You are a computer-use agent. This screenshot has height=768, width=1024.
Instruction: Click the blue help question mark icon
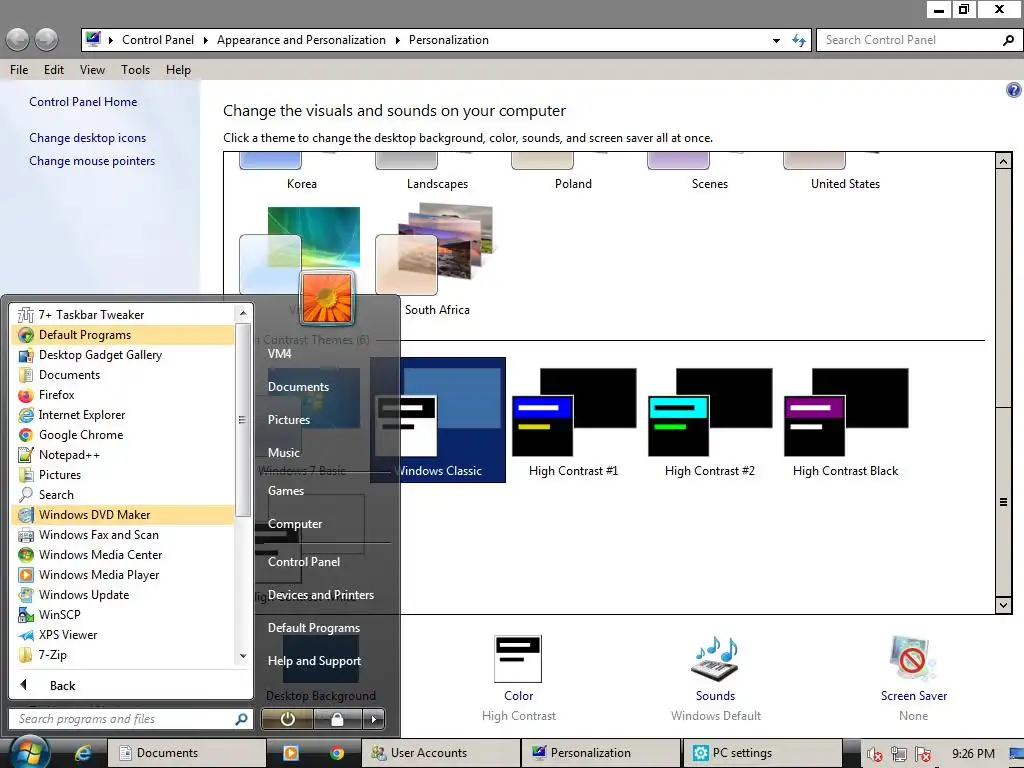[1014, 90]
